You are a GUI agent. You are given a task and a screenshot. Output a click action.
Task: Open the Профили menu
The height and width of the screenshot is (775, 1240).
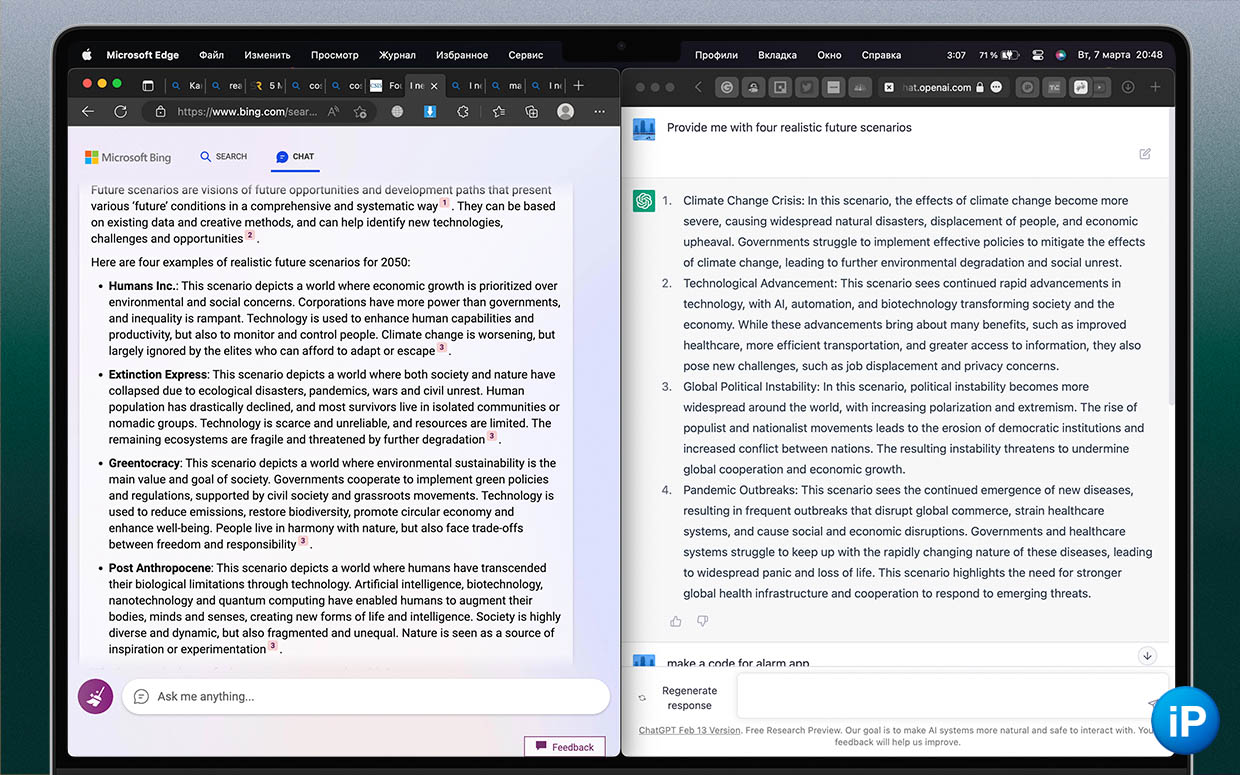click(716, 55)
